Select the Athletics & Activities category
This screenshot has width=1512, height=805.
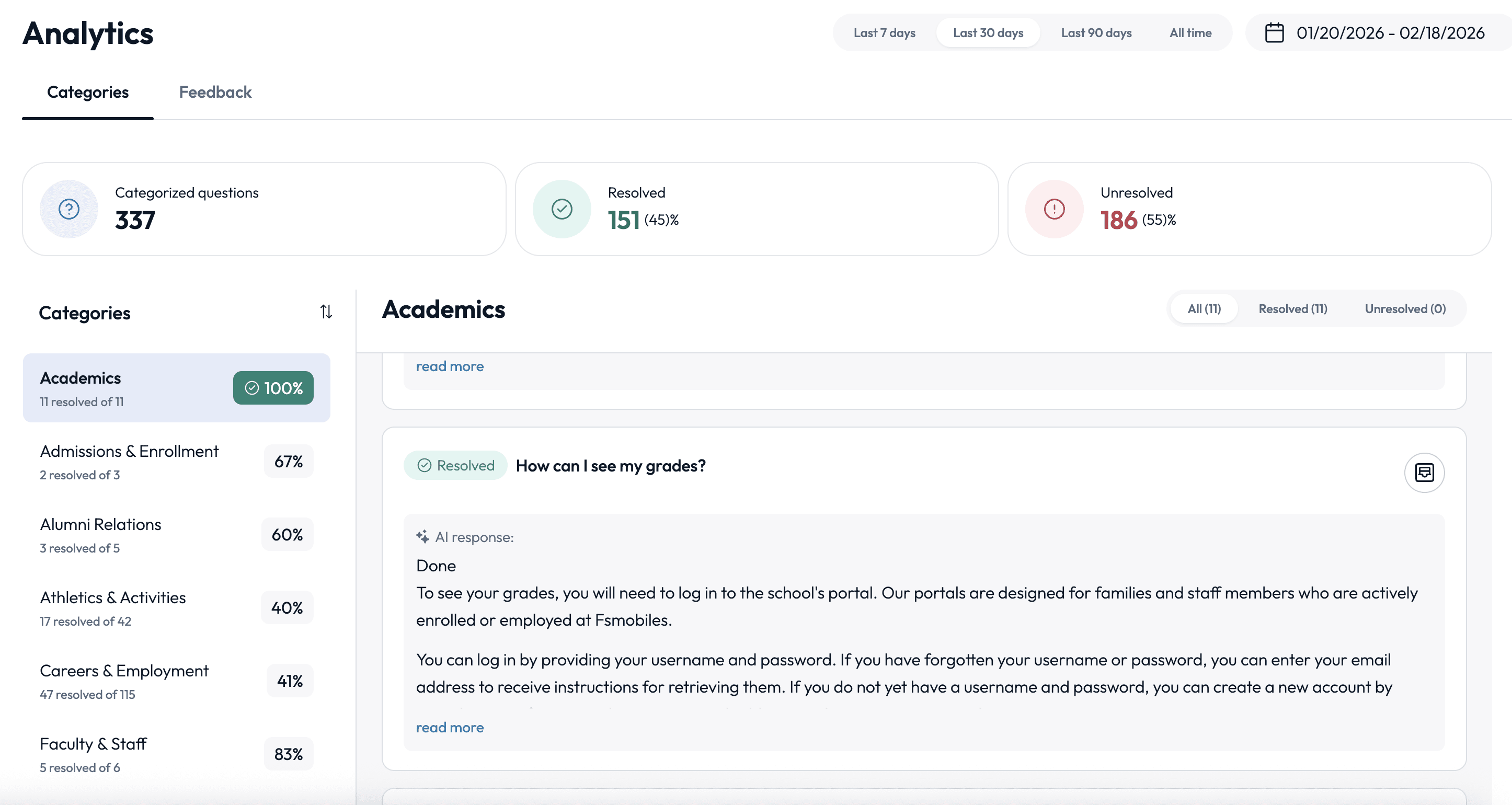coord(176,608)
